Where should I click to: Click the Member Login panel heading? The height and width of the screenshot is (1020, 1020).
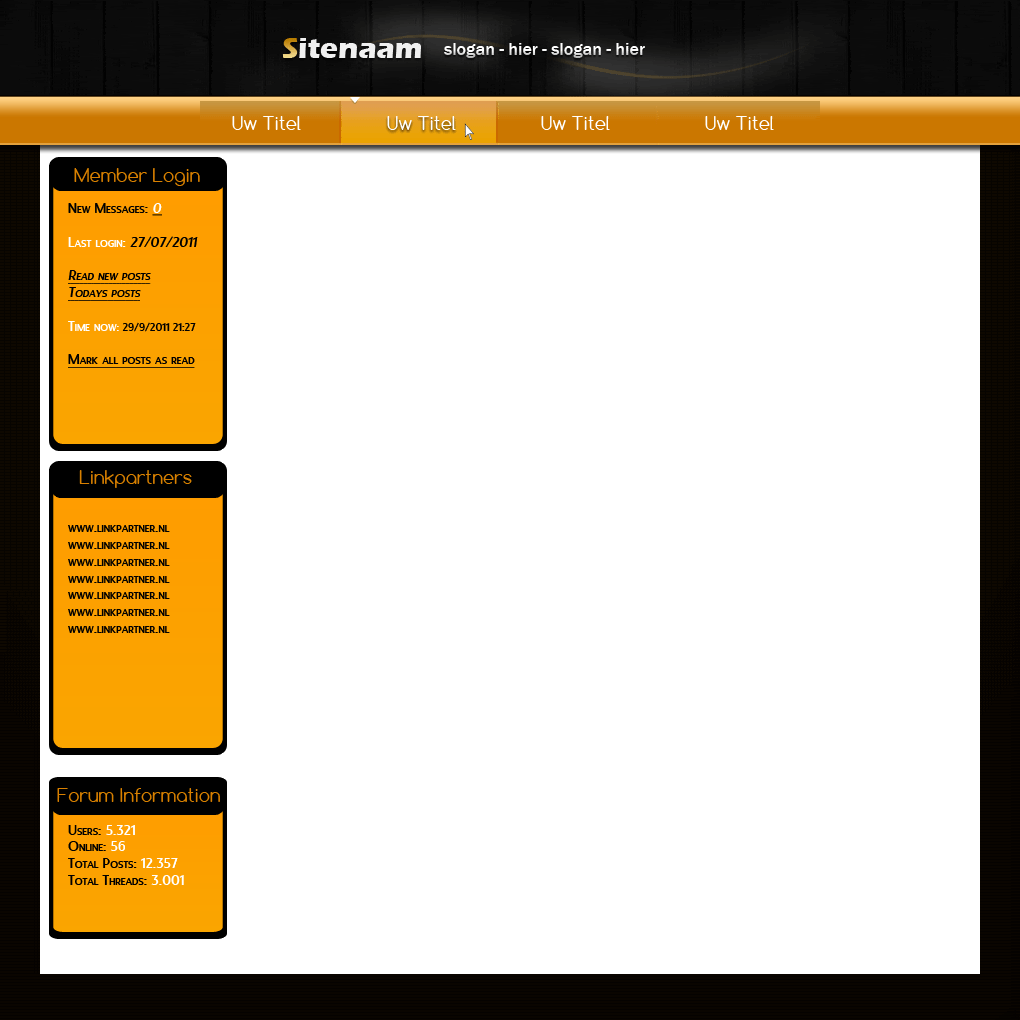point(137,176)
